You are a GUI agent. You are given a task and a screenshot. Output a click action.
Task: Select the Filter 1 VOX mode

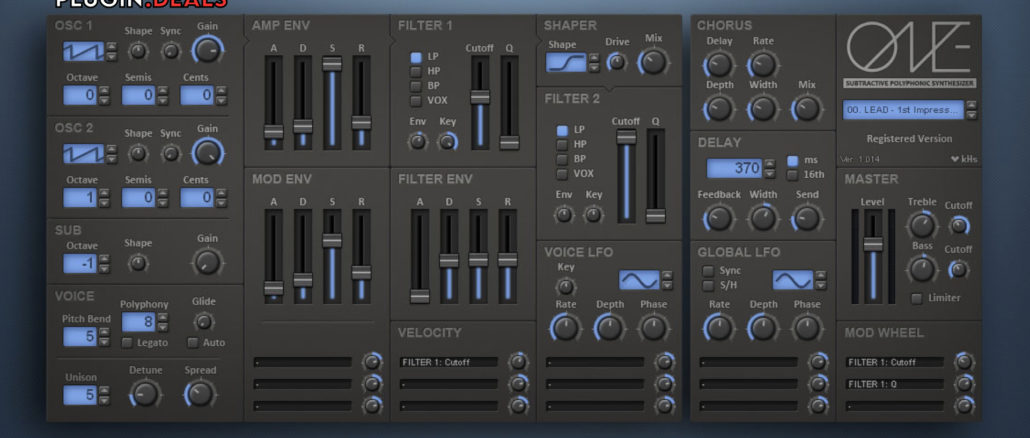[416, 100]
